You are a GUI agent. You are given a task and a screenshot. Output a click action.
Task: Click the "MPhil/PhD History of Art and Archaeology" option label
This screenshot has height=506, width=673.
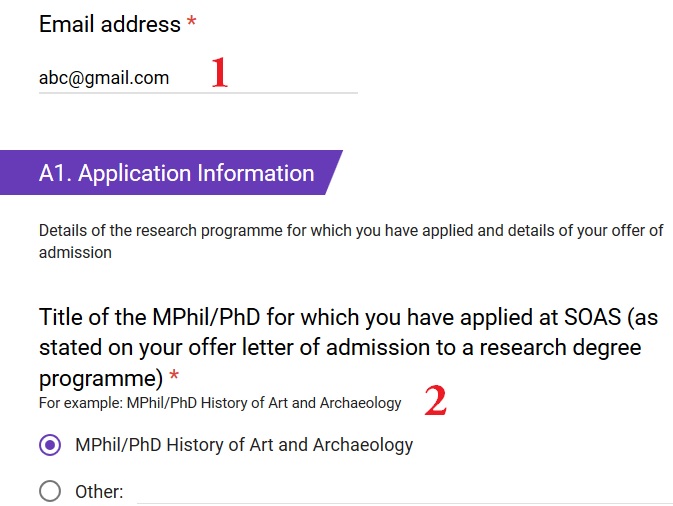pyautogui.click(x=244, y=445)
